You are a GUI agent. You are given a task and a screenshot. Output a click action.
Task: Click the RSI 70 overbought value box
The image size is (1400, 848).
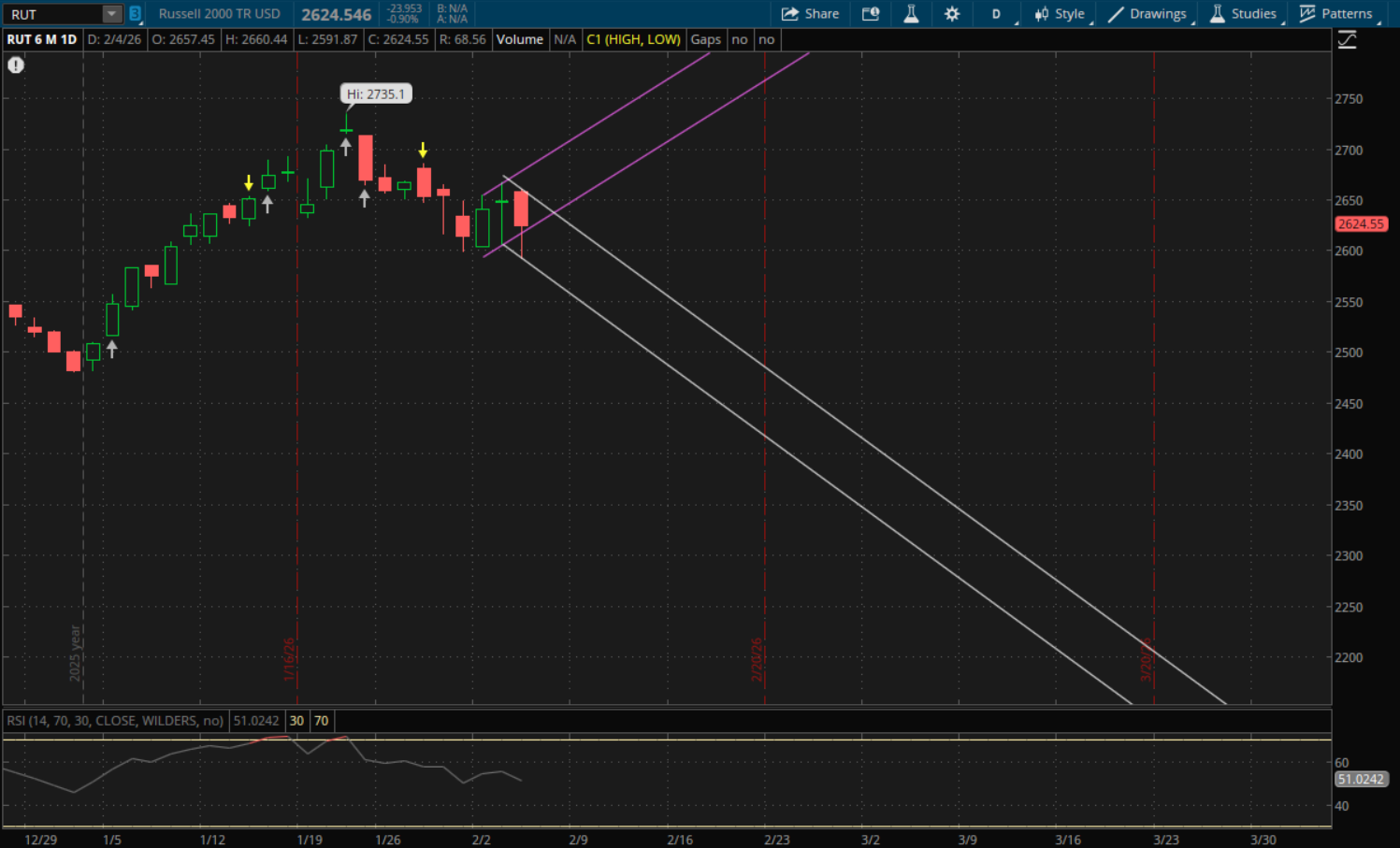click(321, 721)
